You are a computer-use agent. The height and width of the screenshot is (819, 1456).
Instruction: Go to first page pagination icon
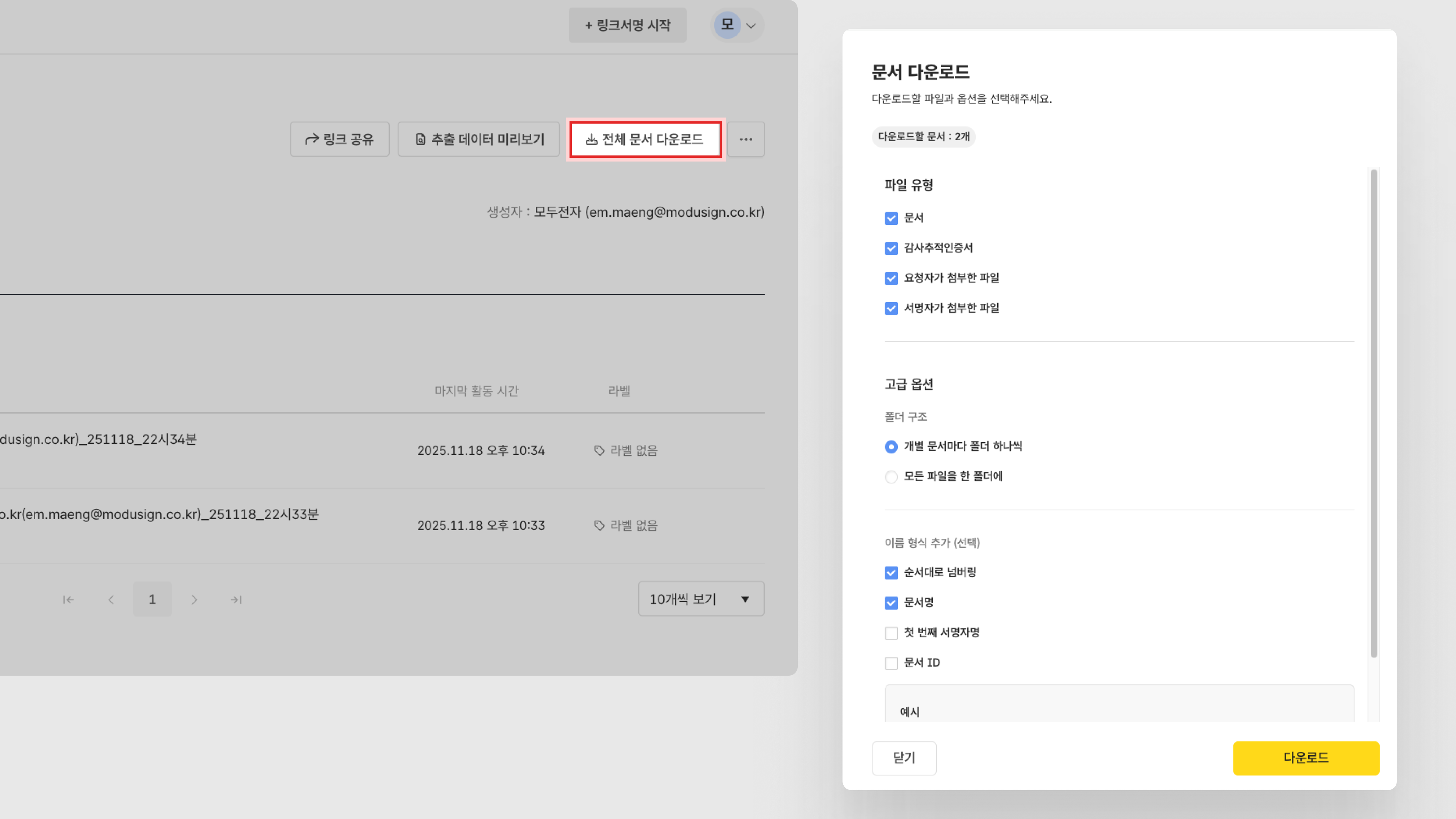pos(68,600)
